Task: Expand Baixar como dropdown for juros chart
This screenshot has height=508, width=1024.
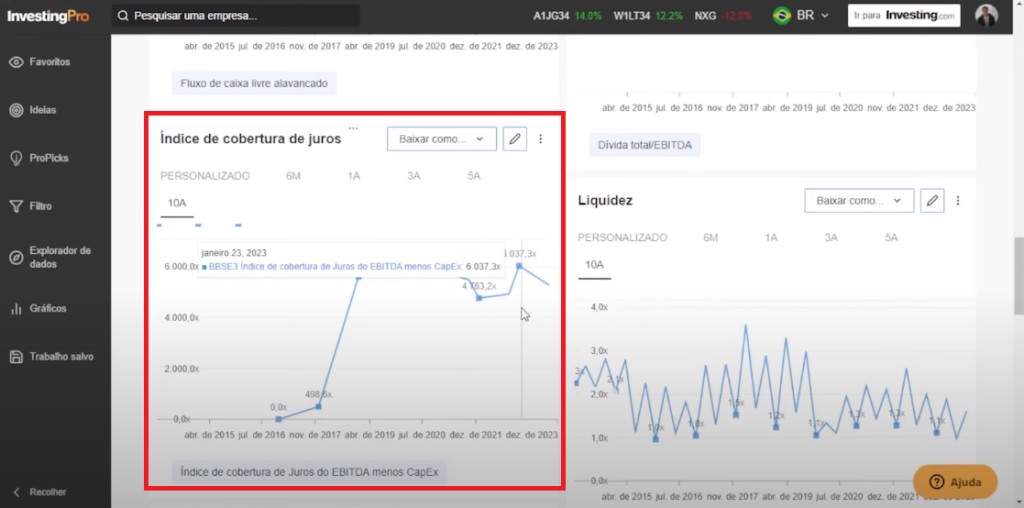Action: click(x=441, y=139)
